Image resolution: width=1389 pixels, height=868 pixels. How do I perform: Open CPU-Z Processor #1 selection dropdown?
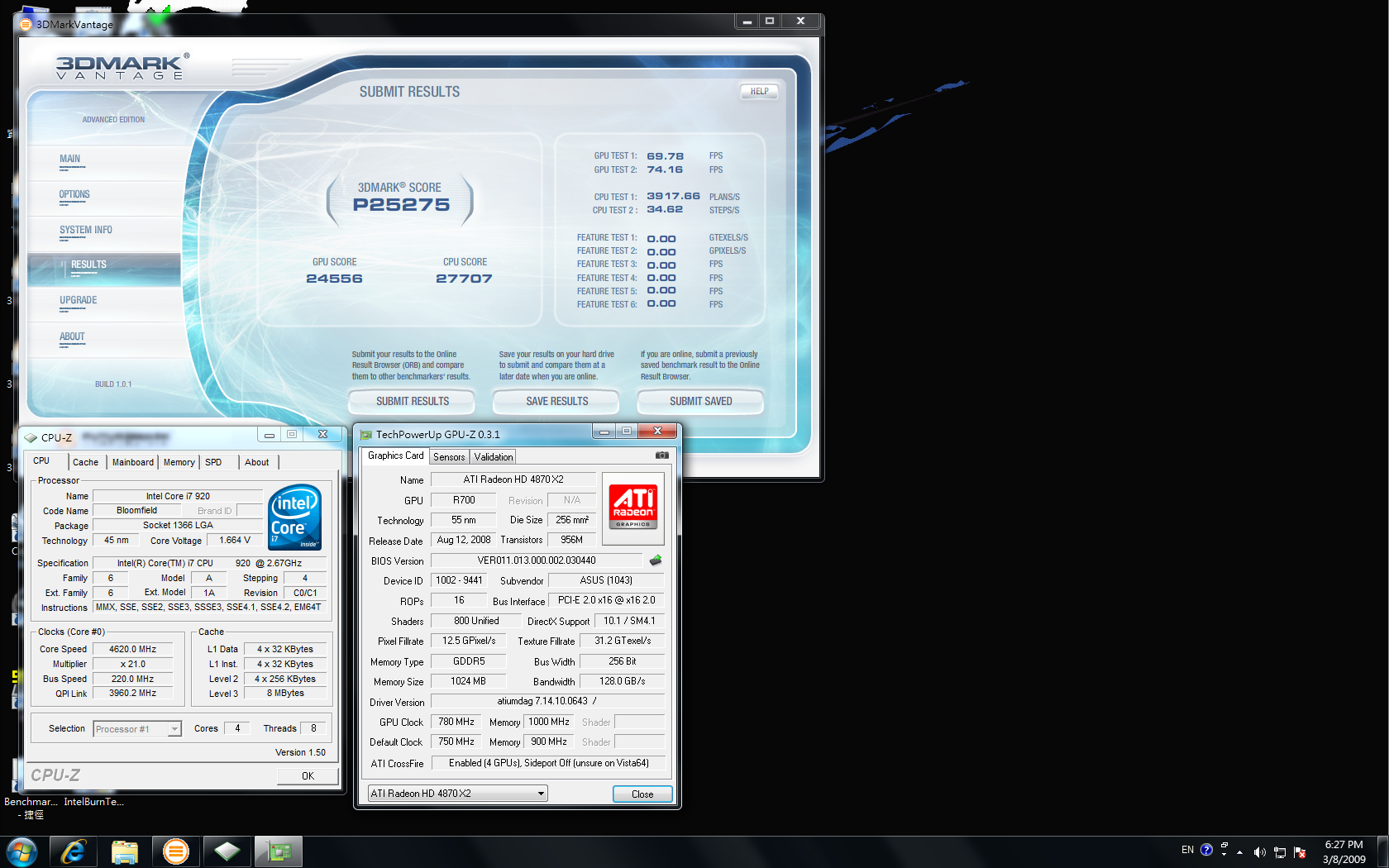pyautogui.click(x=137, y=729)
